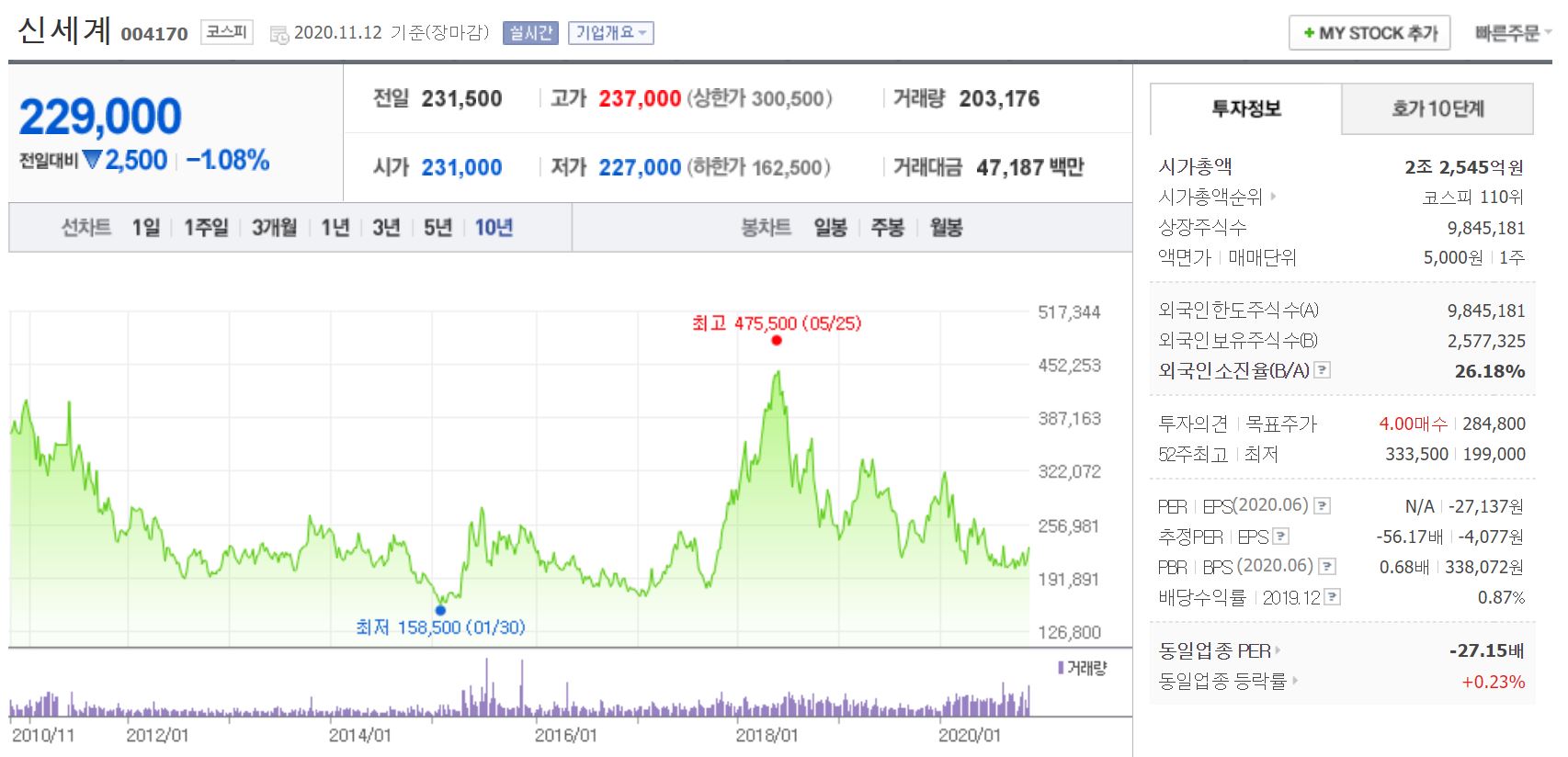Image resolution: width=1568 pixels, height=757 pixels.
Task: Select the 3년 line chart period
Action: click(x=386, y=228)
